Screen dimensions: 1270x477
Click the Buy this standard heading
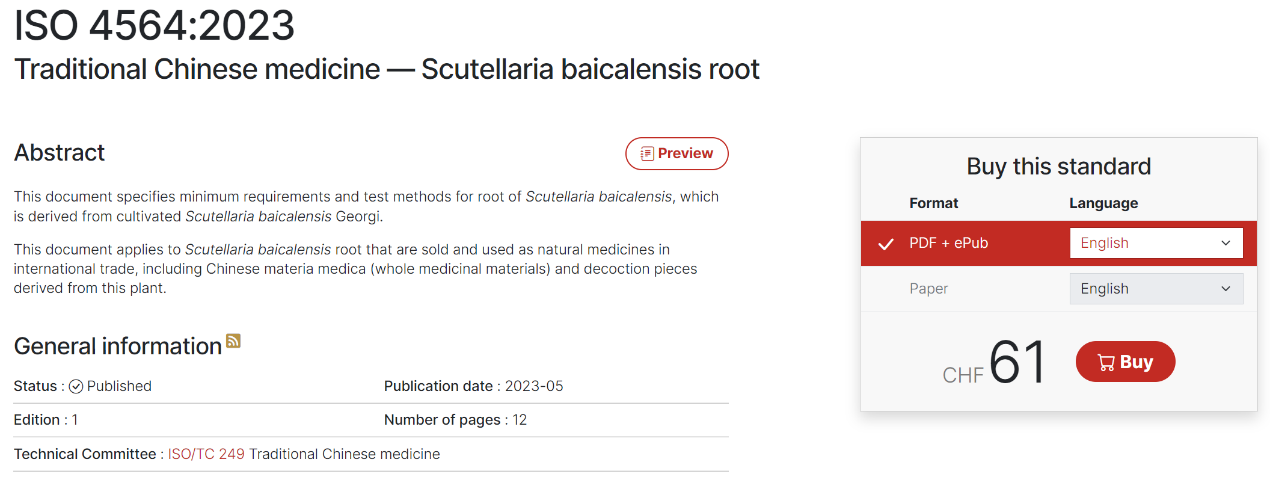(x=1059, y=167)
